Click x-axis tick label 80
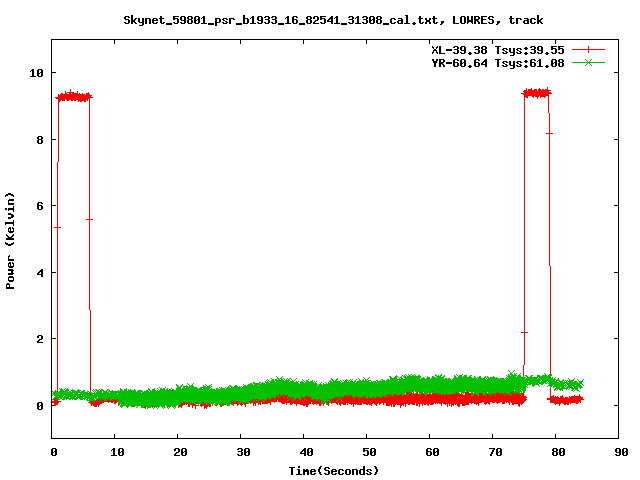The image size is (640, 480). click(x=558, y=452)
